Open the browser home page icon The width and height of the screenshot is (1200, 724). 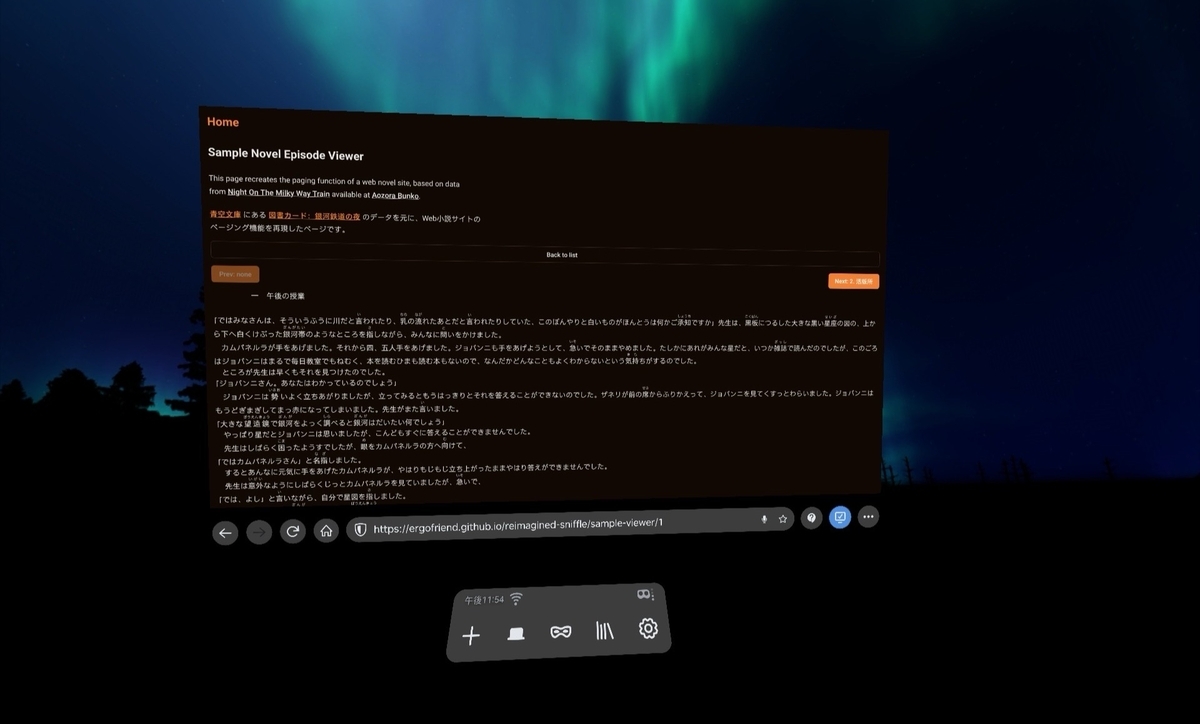326,531
